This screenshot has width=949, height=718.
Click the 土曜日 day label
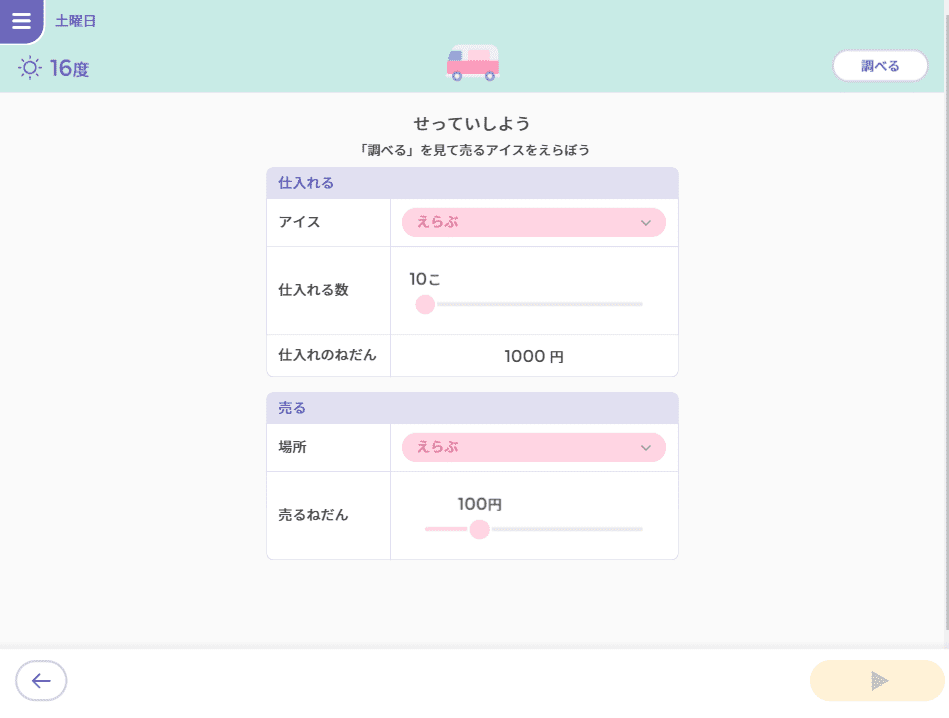tap(76, 21)
